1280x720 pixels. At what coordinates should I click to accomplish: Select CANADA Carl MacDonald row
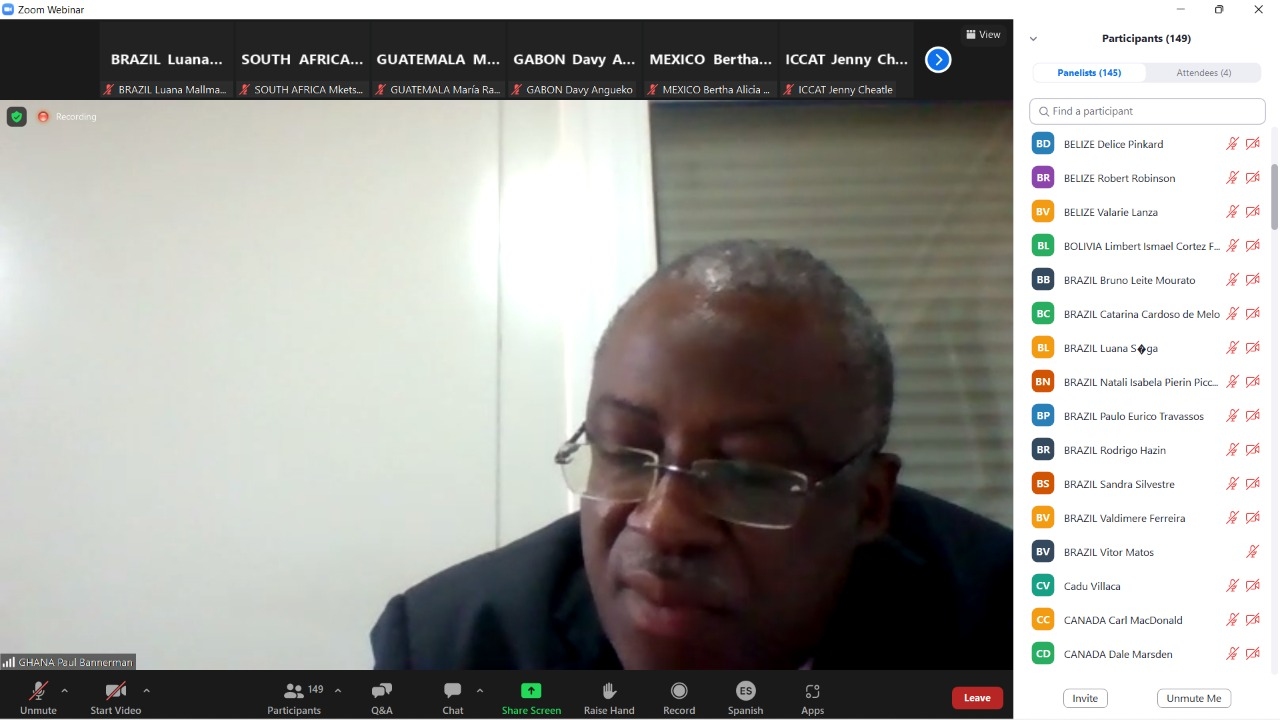click(1147, 620)
